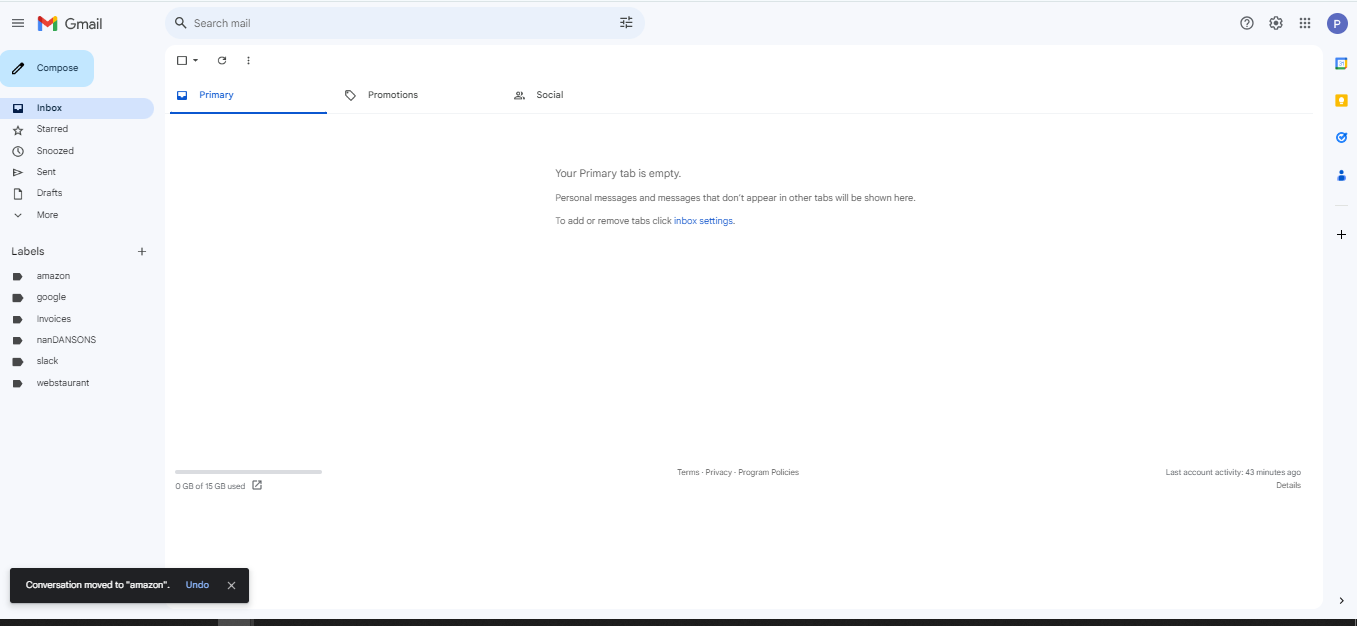The height and width of the screenshot is (626, 1357).
Task: Open storage management external link icon
Action: coord(257,485)
